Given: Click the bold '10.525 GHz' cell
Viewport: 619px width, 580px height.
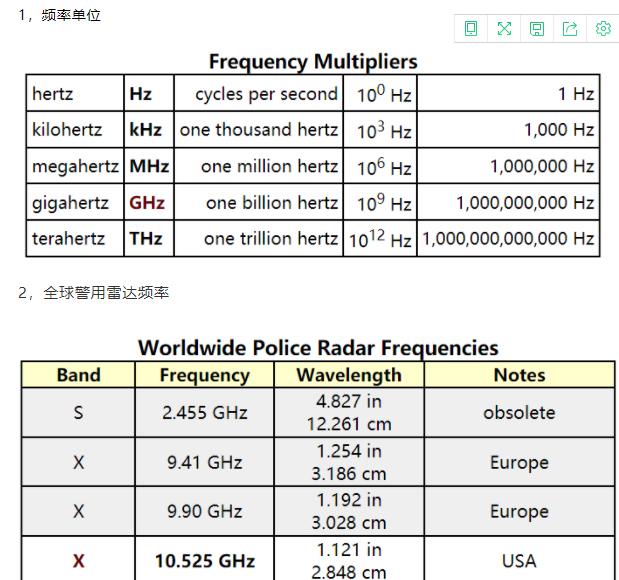Looking at the screenshot, I should coord(205,560).
